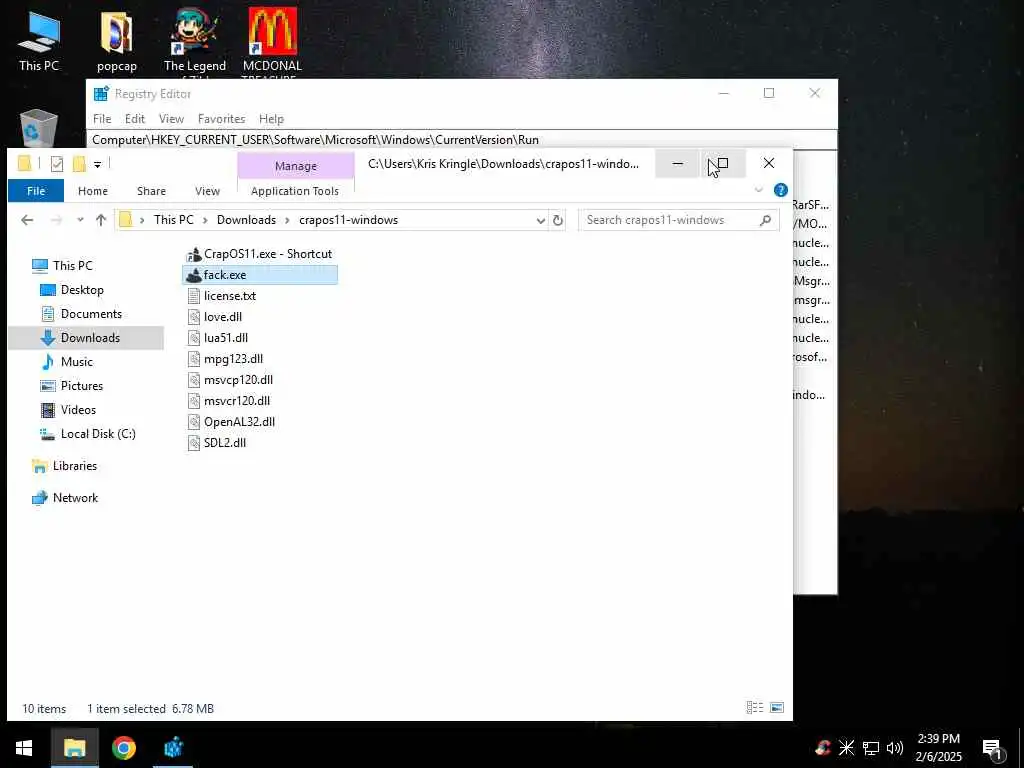This screenshot has height=768, width=1024.
Task: Open the popcap folder on desktop
Action: tap(117, 40)
